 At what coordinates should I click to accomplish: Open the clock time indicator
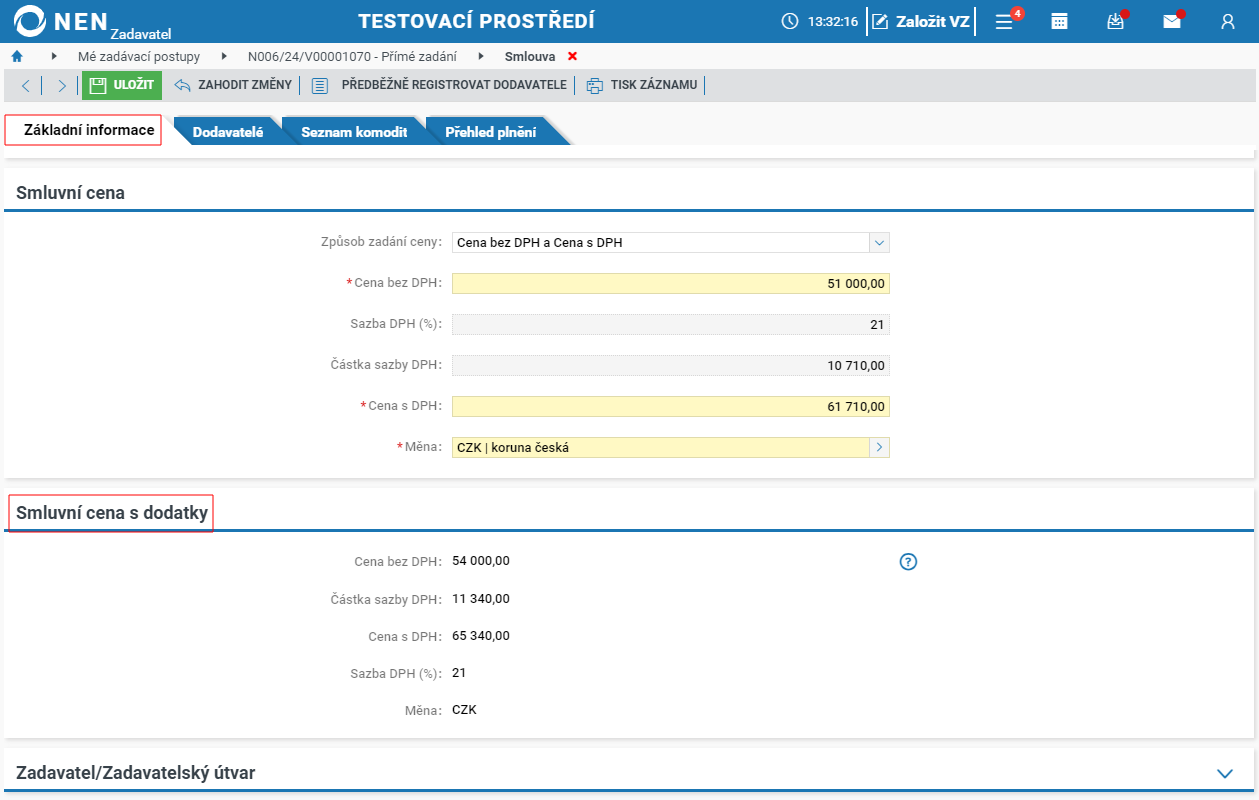coord(819,21)
